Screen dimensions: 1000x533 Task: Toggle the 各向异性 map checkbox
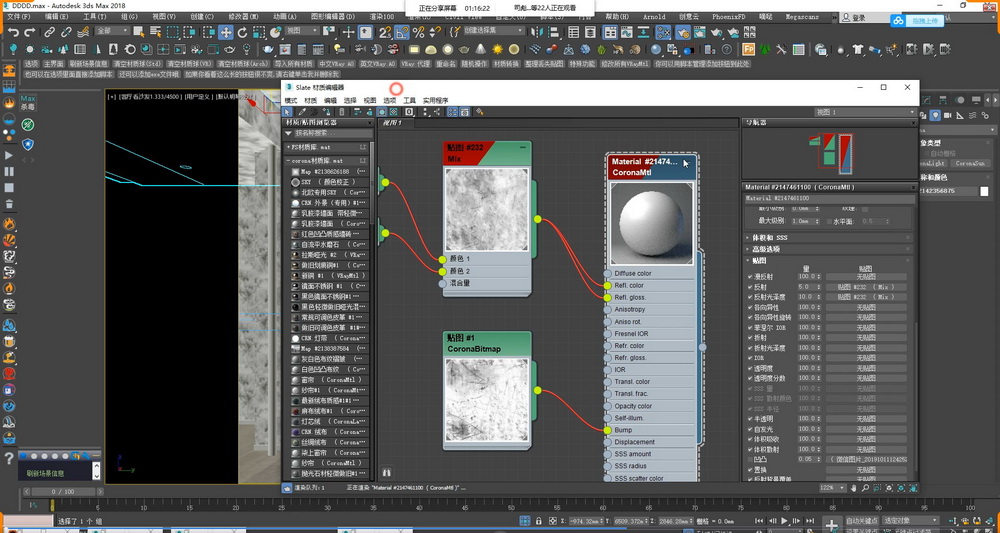tap(750, 307)
